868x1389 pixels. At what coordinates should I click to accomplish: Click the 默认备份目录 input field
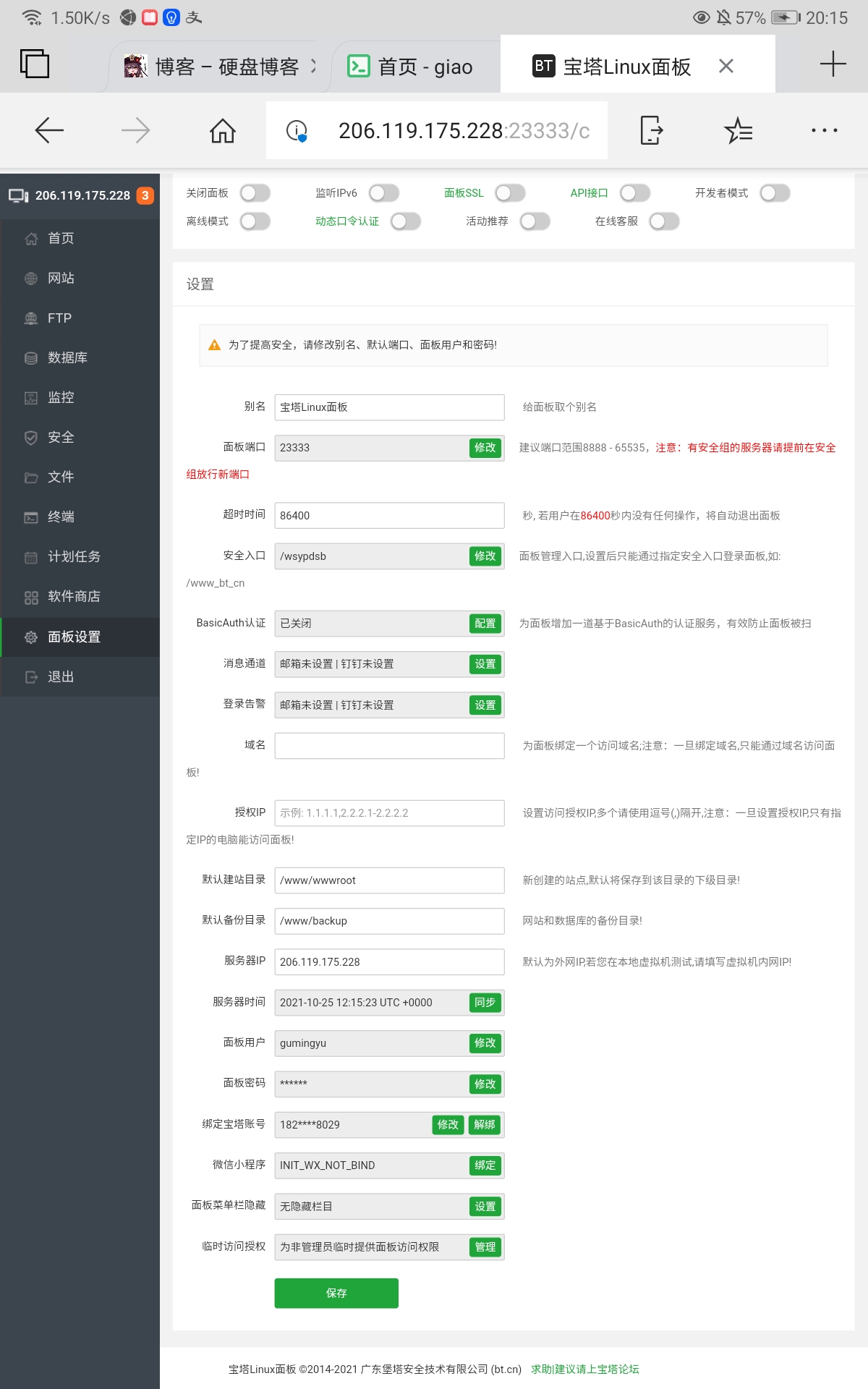coord(389,921)
